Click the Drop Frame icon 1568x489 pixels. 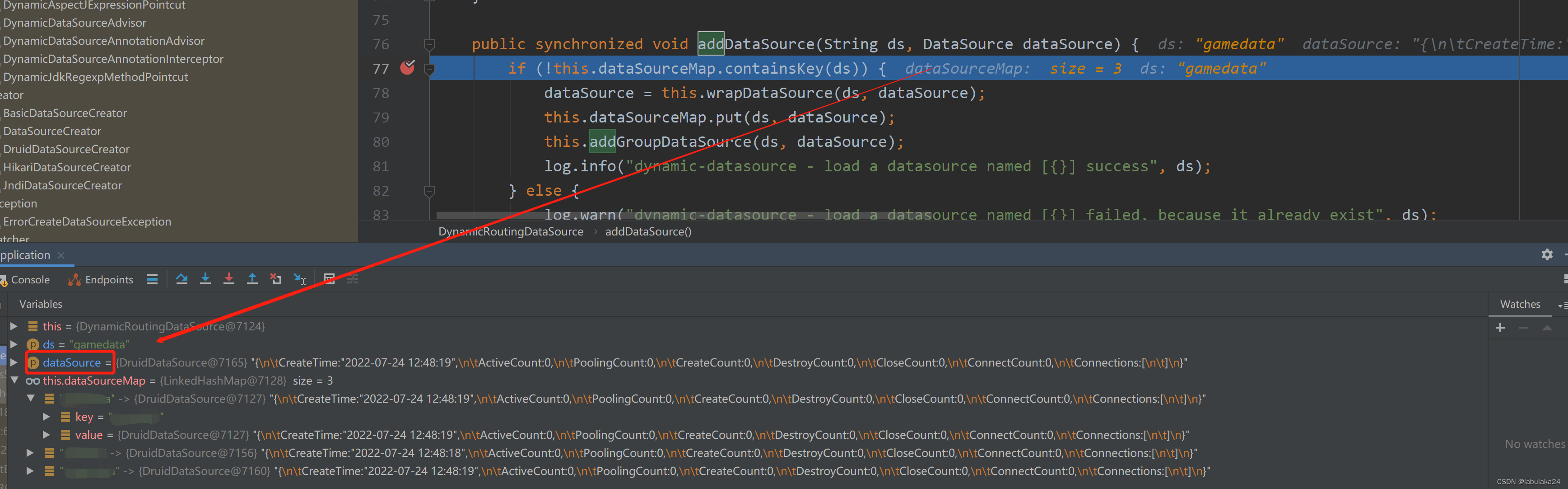276,279
